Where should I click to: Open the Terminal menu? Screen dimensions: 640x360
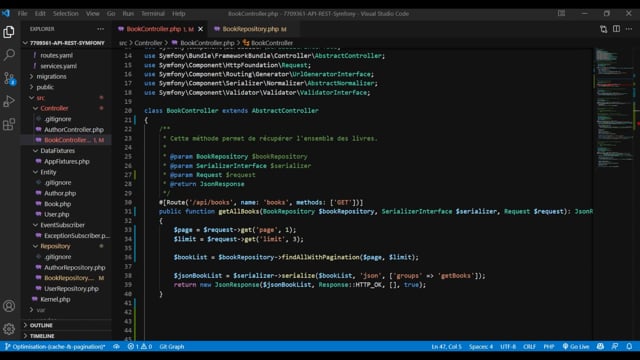pos(153,13)
